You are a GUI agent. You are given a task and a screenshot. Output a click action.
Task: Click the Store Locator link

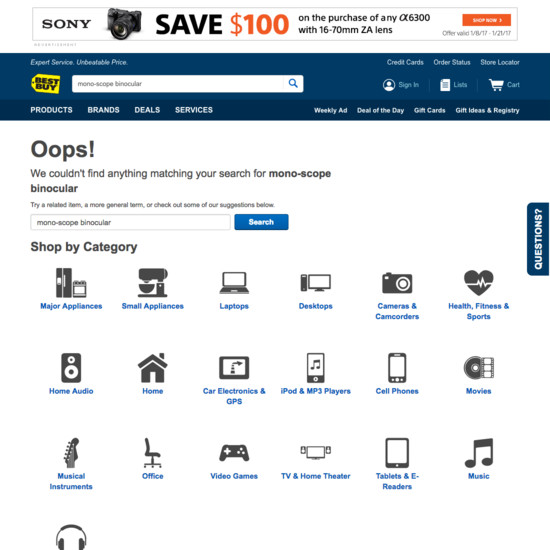point(499,62)
